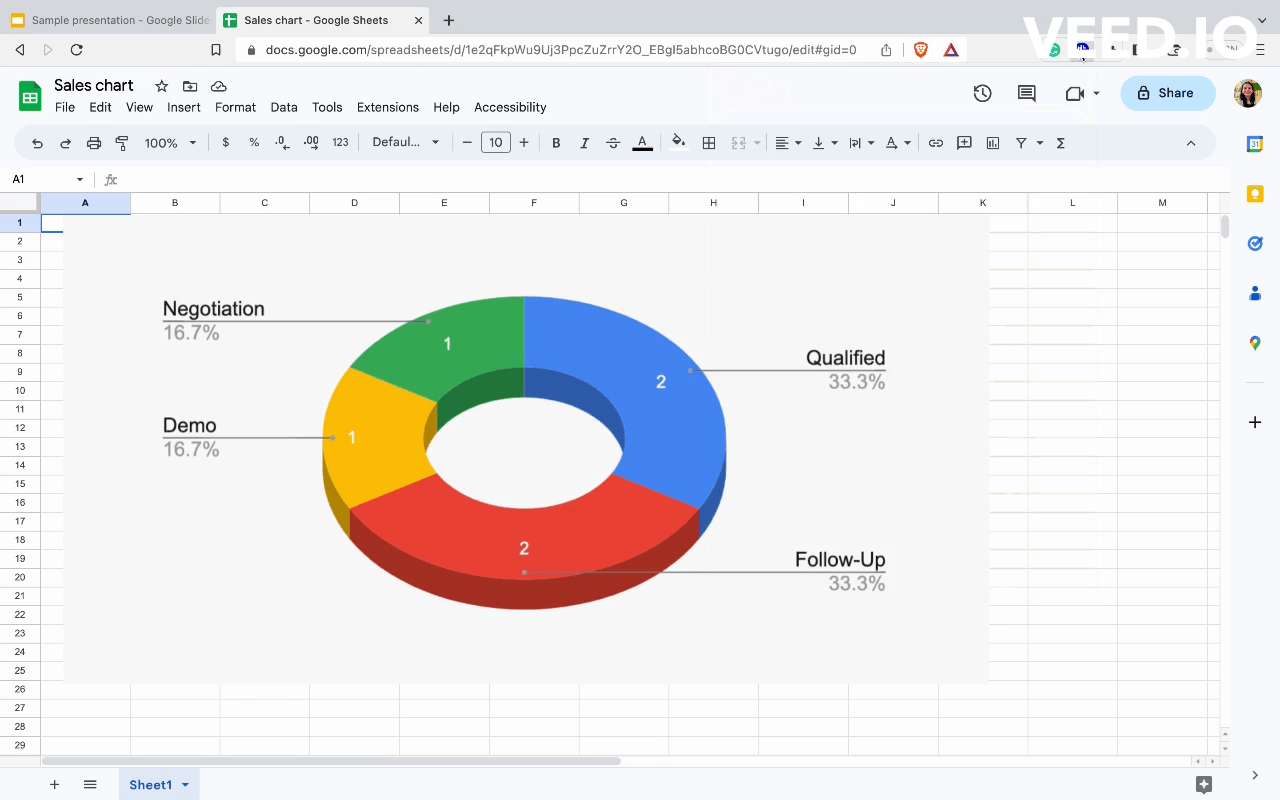Viewport: 1280px width, 800px height.
Task: Open Contacts in the side panel
Action: coord(1255,293)
